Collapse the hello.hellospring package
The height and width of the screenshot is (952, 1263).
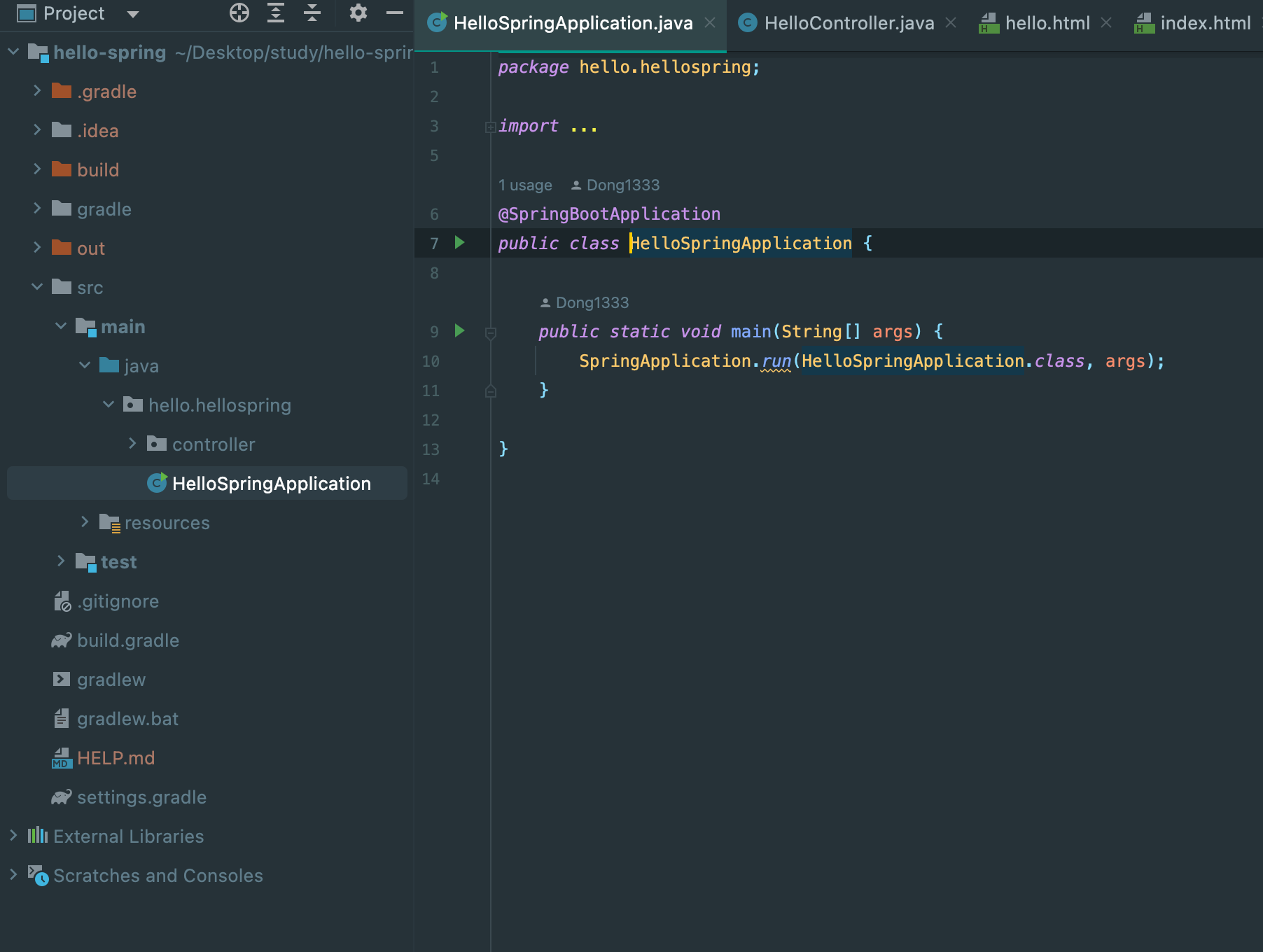tap(109, 405)
